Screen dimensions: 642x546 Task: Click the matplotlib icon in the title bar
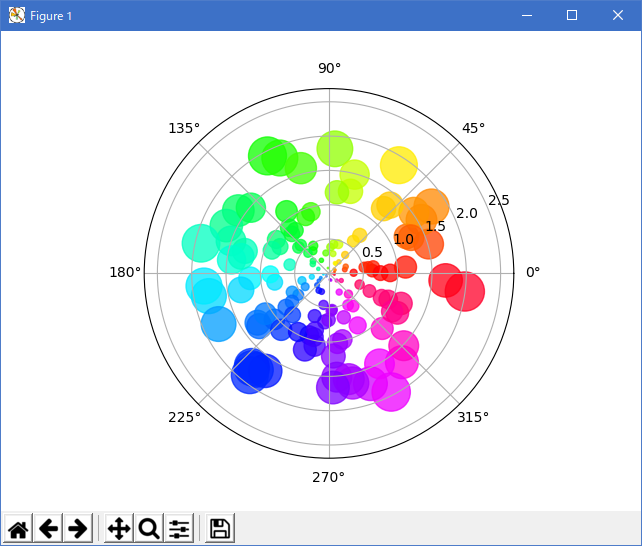tap(17, 16)
